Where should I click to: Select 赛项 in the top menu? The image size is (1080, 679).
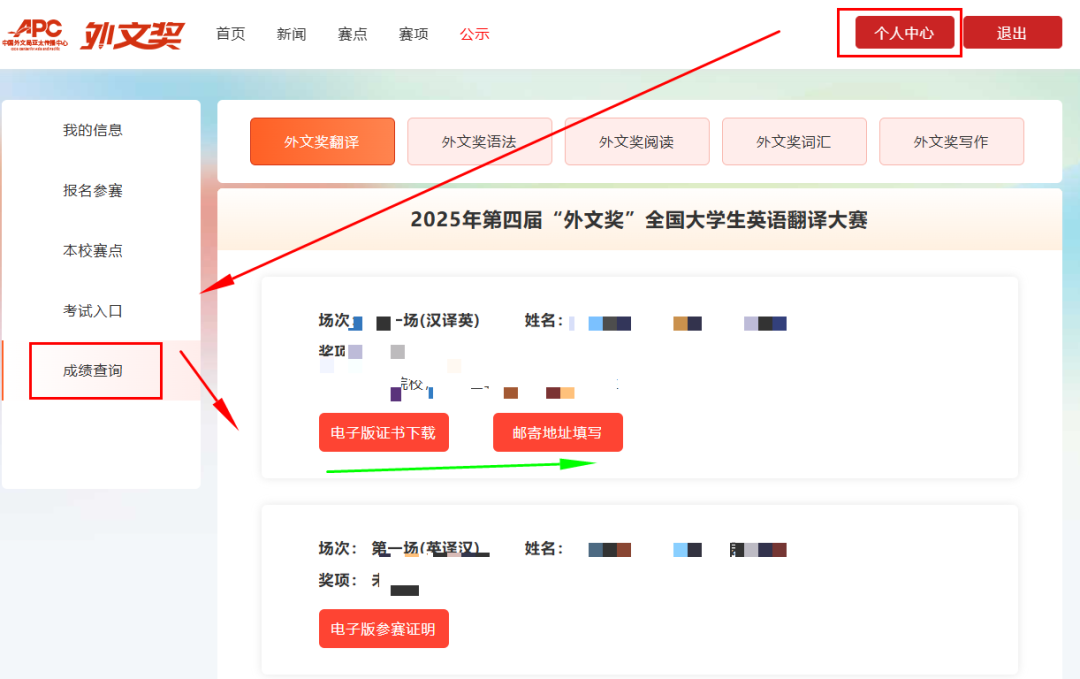coord(413,34)
